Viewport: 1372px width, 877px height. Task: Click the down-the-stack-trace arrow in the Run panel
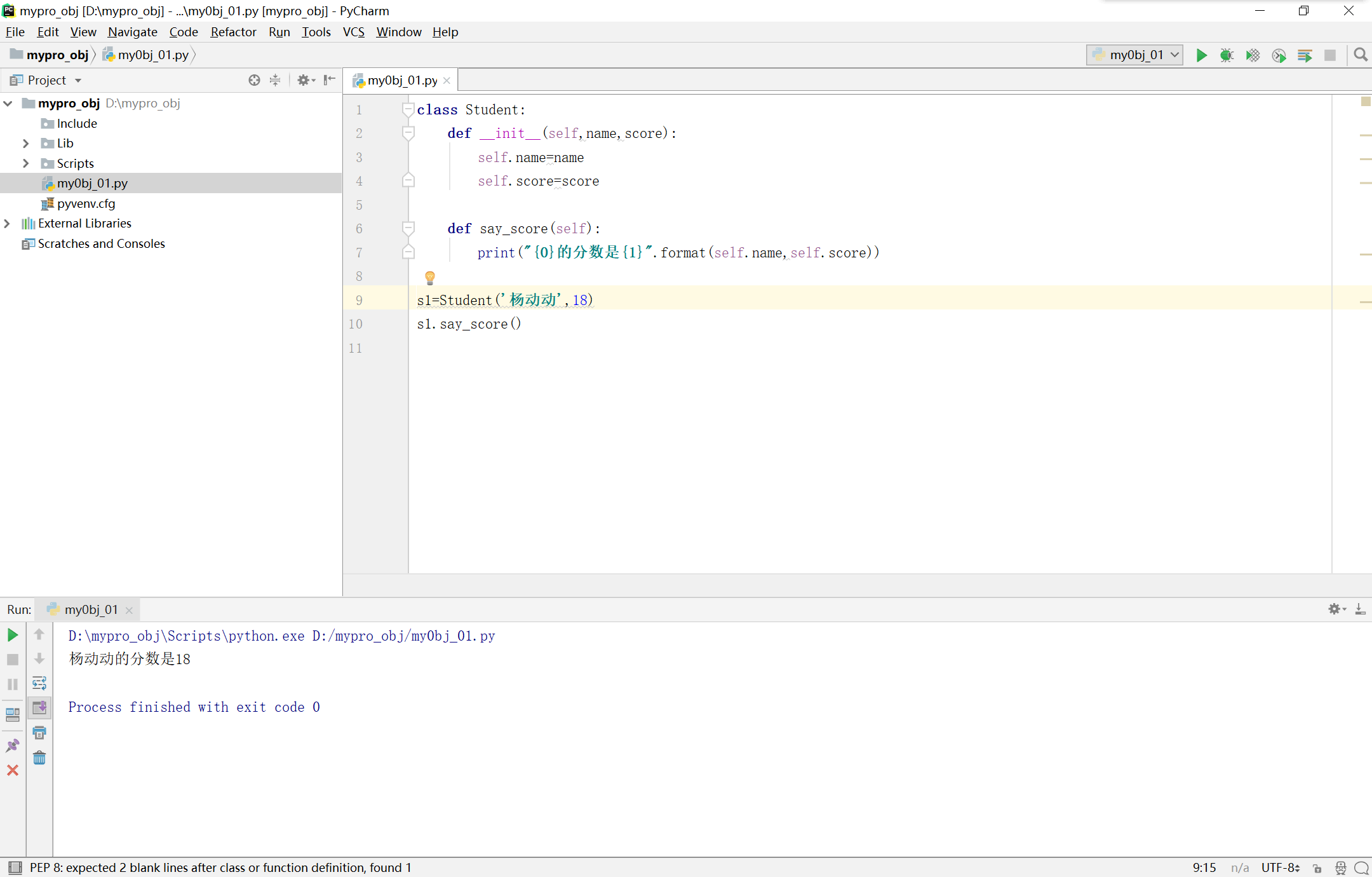39,659
